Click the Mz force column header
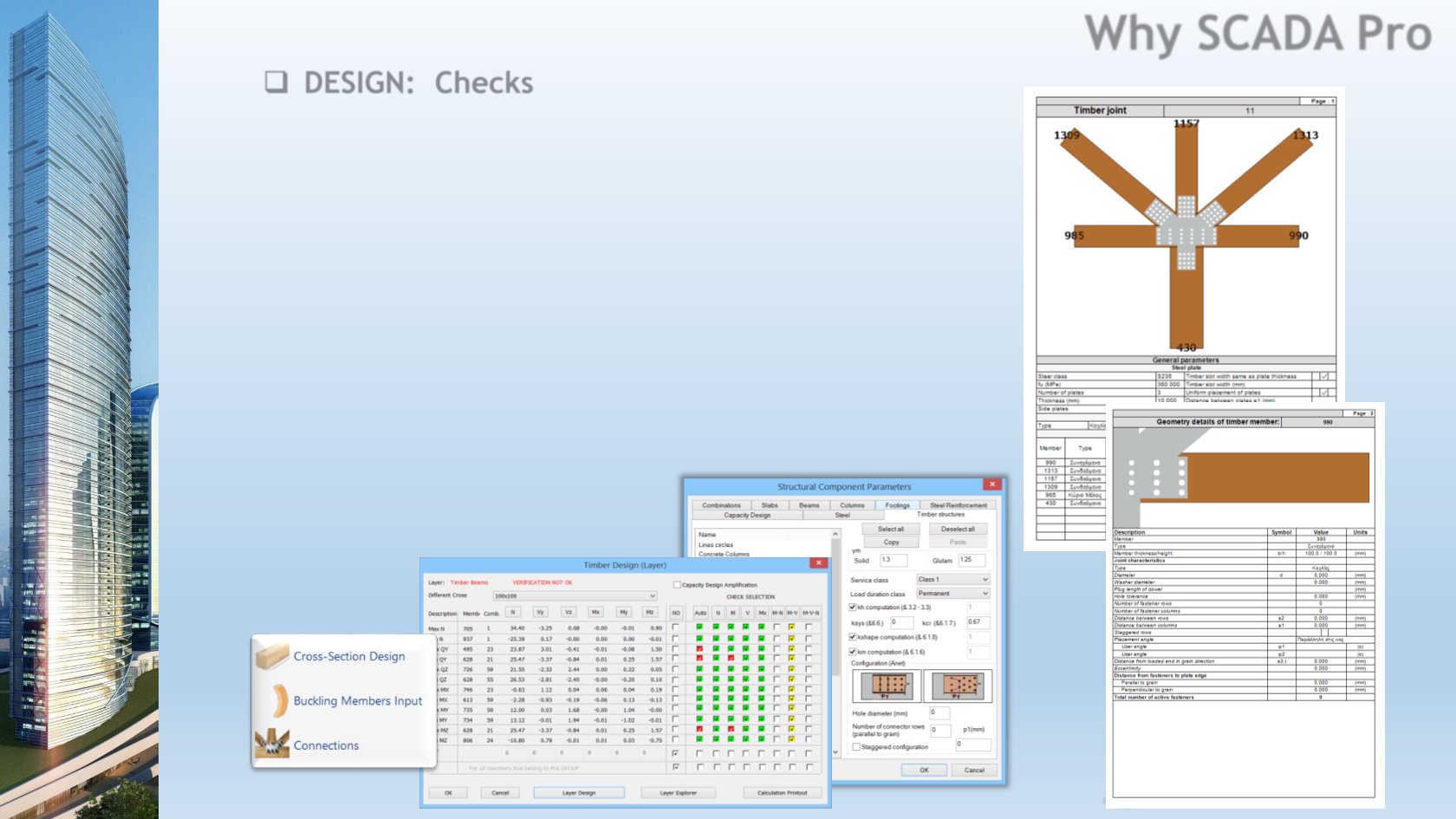1456x819 pixels. coord(650,612)
